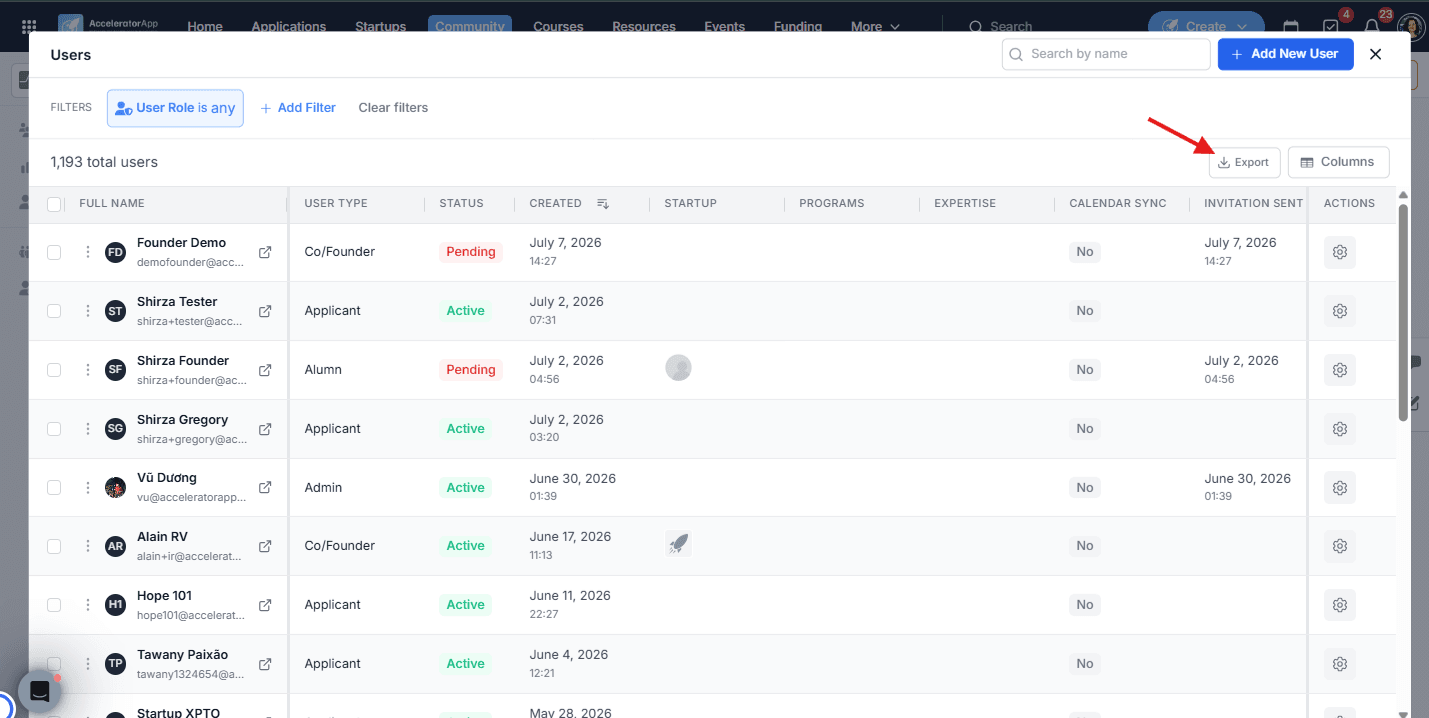Open the Funding menu item
The height and width of the screenshot is (718, 1429).
798,27
